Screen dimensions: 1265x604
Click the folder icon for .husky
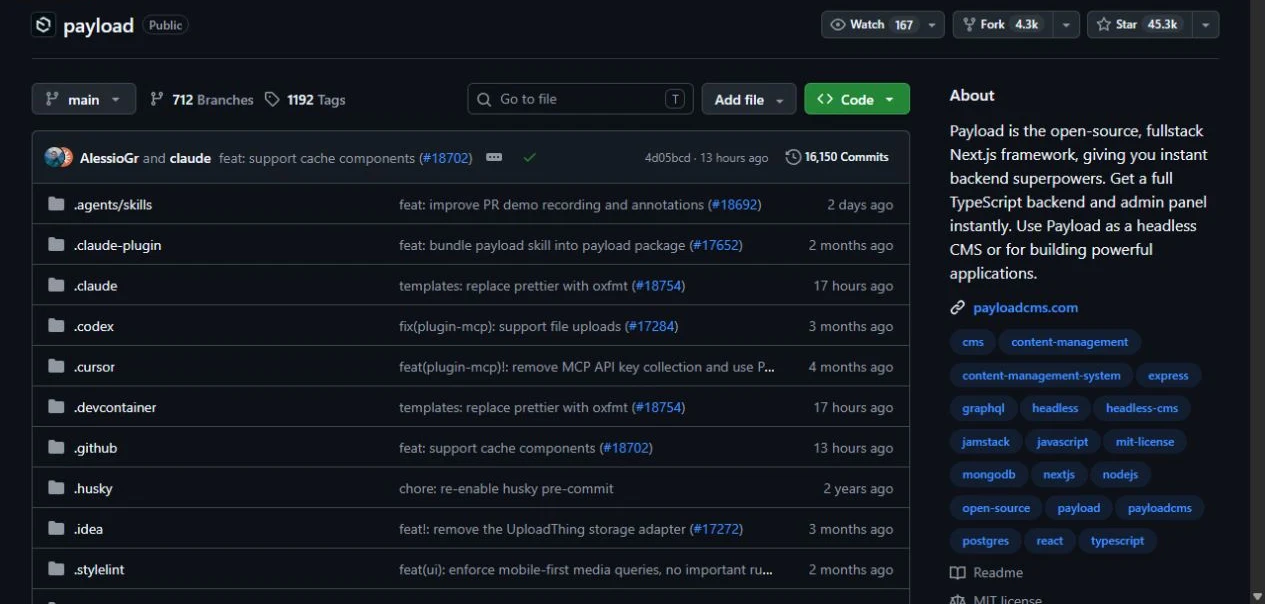pos(56,488)
